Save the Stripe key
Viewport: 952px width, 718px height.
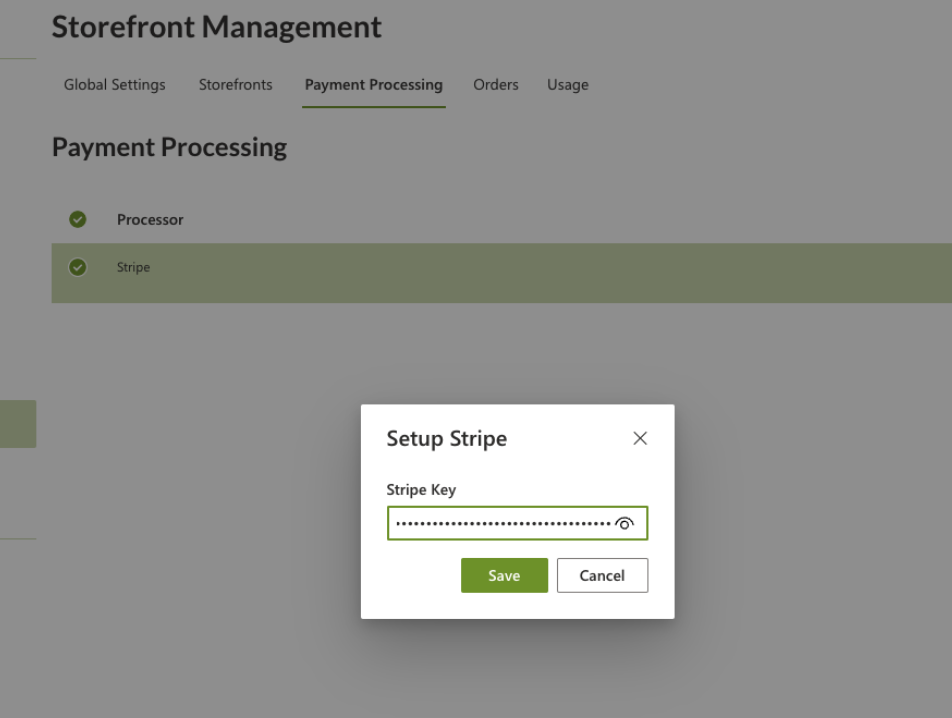(x=504, y=575)
